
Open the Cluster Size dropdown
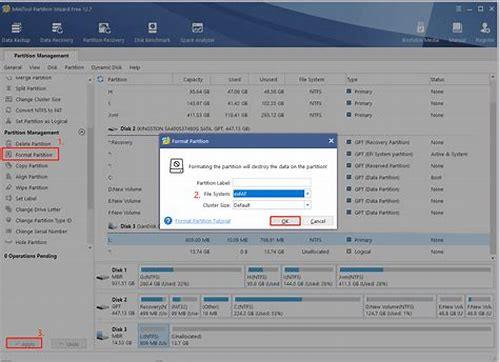click(307, 205)
